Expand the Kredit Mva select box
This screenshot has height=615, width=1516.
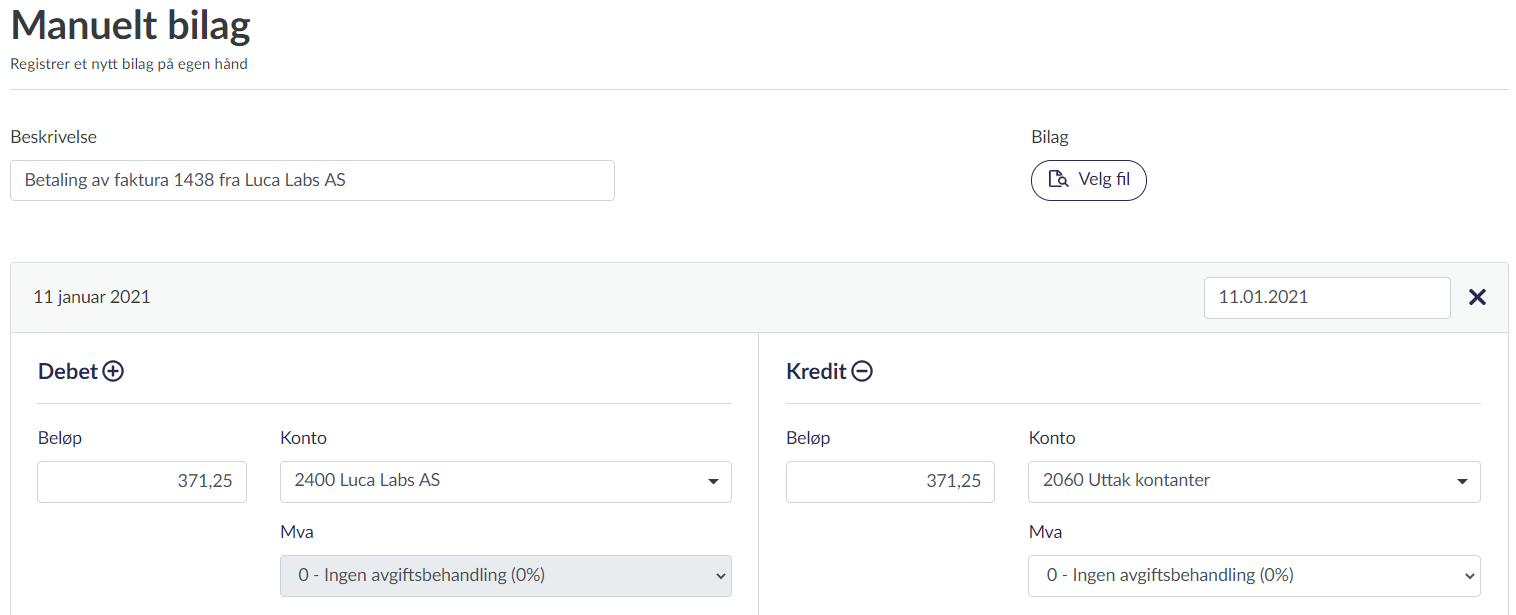(1253, 576)
